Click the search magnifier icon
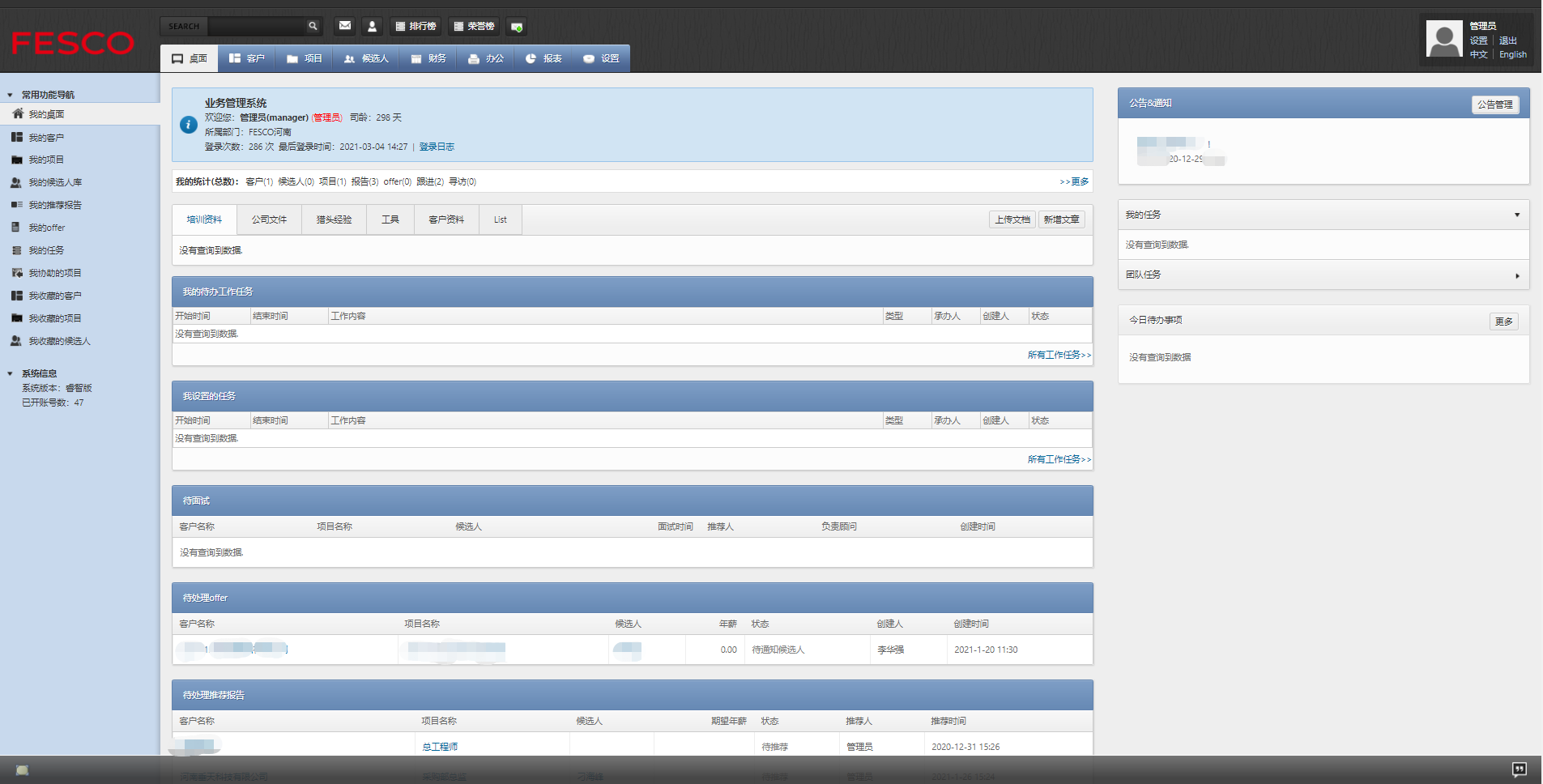 click(313, 26)
